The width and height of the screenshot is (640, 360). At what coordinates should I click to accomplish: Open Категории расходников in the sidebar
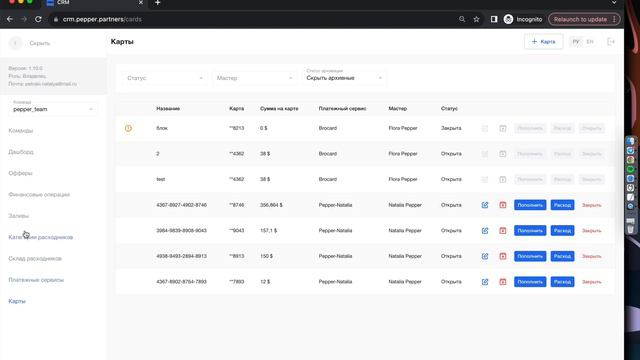click(x=40, y=237)
